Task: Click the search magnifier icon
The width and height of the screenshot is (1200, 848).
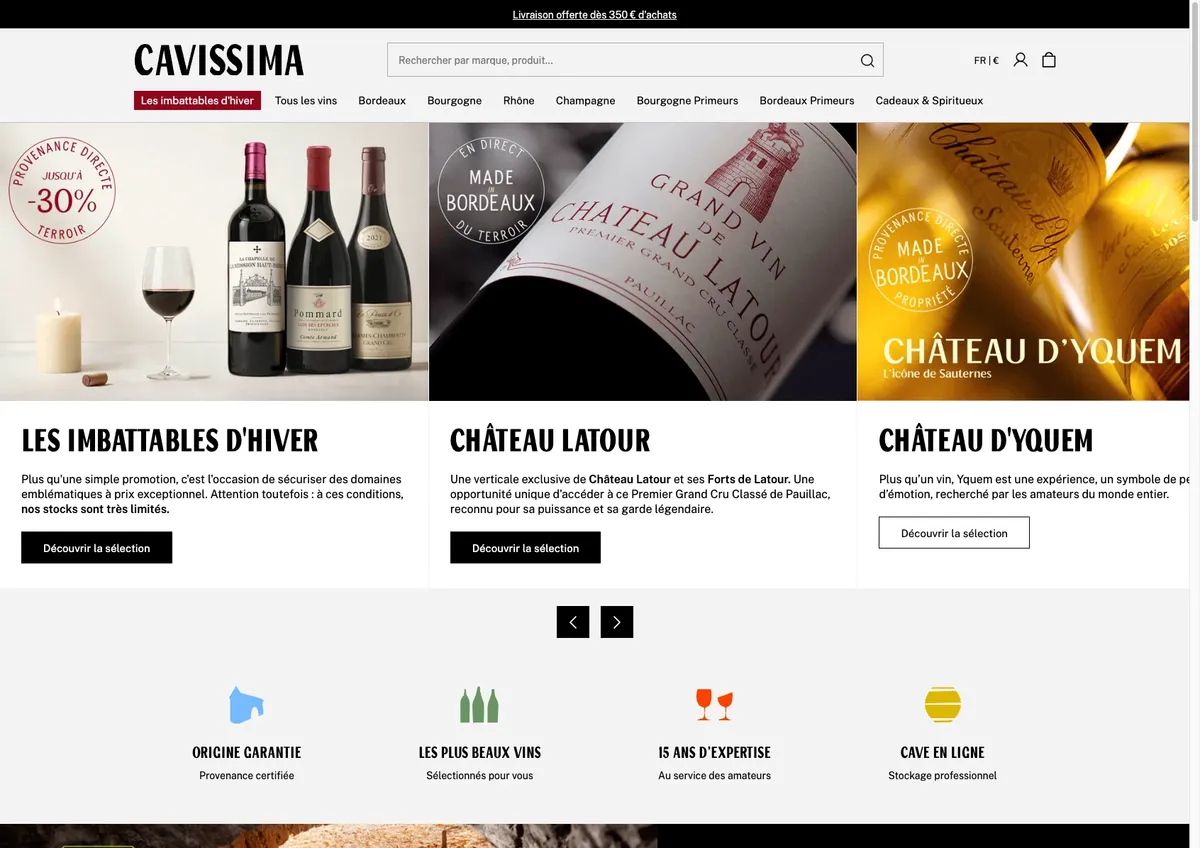Action: pyautogui.click(x=867, y=60)
